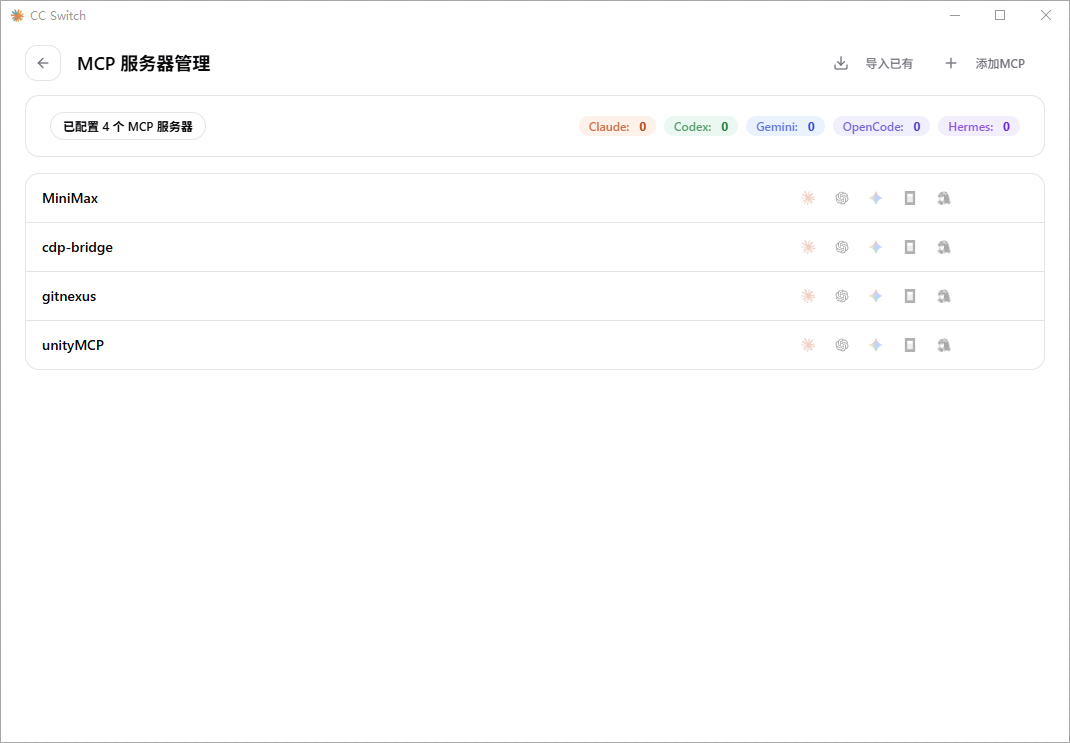Click the Codex count badge

pyautogui.click(x=701, y=126)
